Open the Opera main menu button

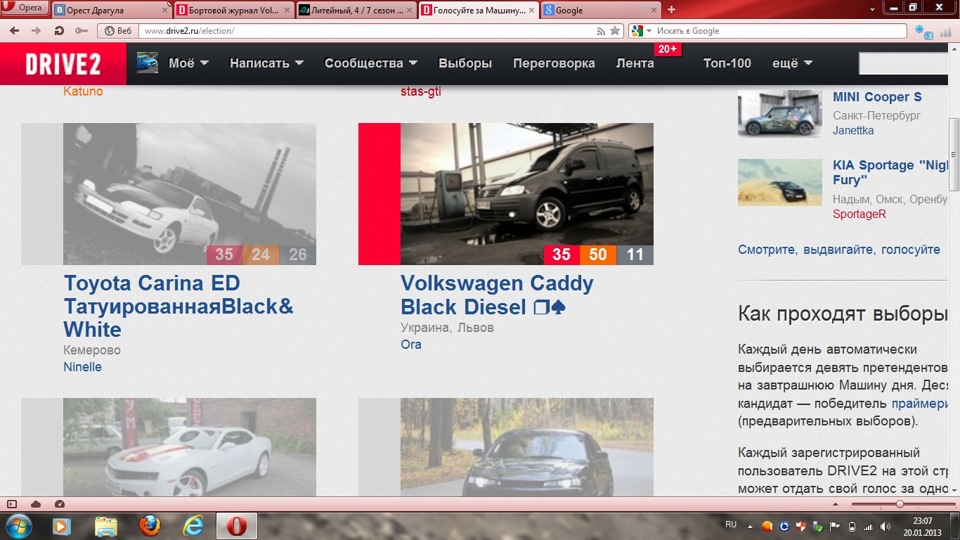23,8
